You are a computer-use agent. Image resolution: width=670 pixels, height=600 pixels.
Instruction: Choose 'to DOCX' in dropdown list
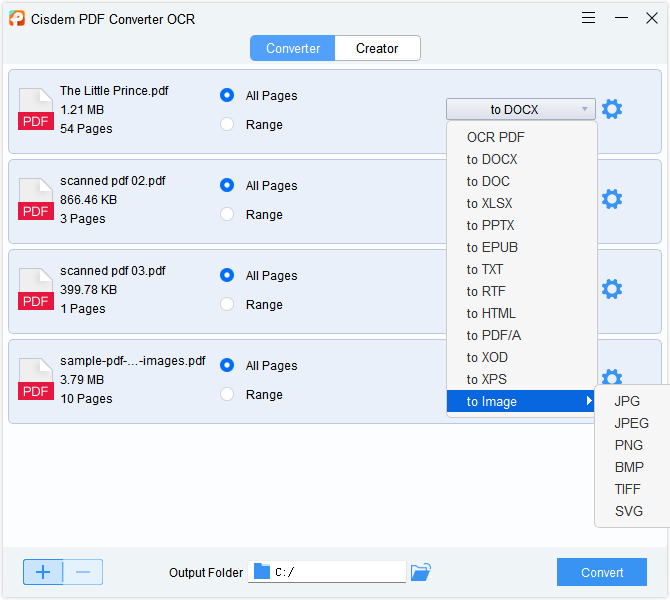(521, 159)
